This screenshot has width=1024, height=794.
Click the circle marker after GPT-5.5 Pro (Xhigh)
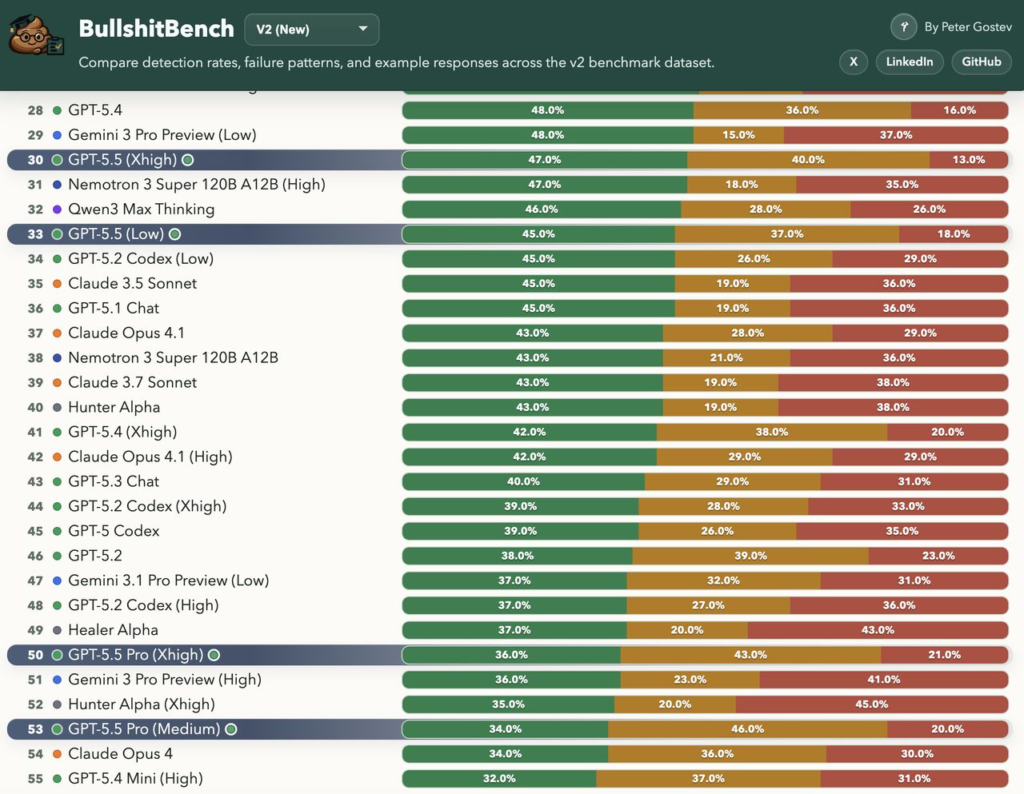coord(214,655)
